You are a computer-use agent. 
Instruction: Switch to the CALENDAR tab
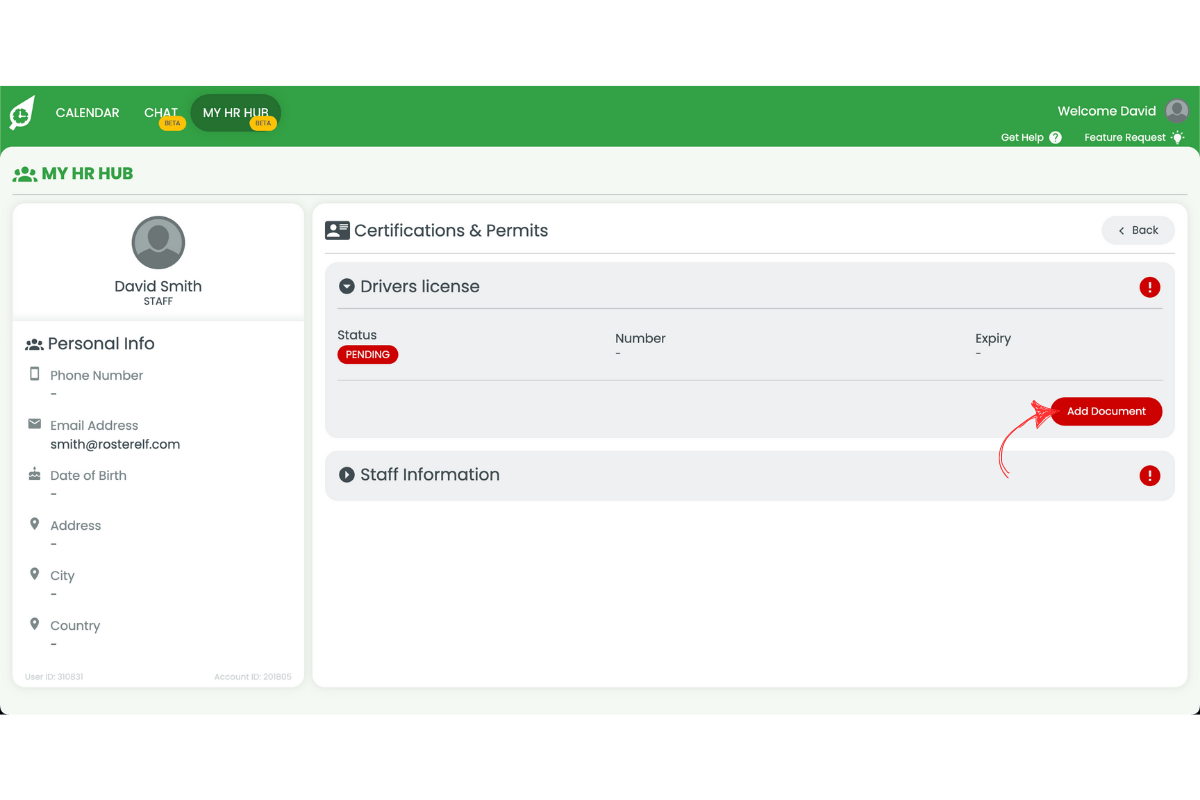(x=87, y=112)
